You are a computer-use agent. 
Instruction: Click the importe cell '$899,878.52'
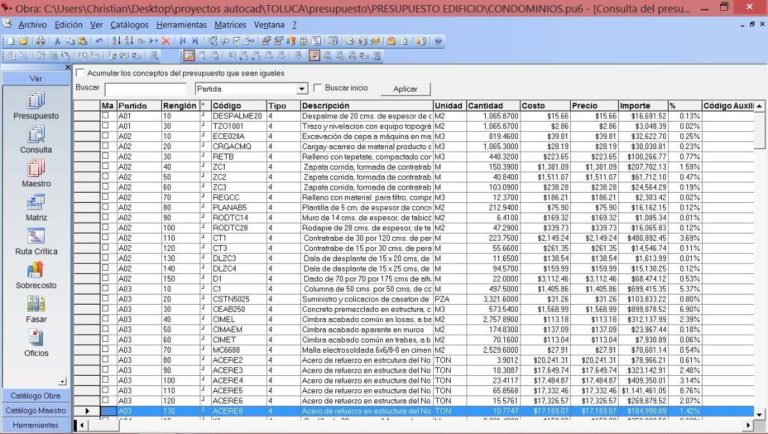pyautogui.click(x=643, y=309)
